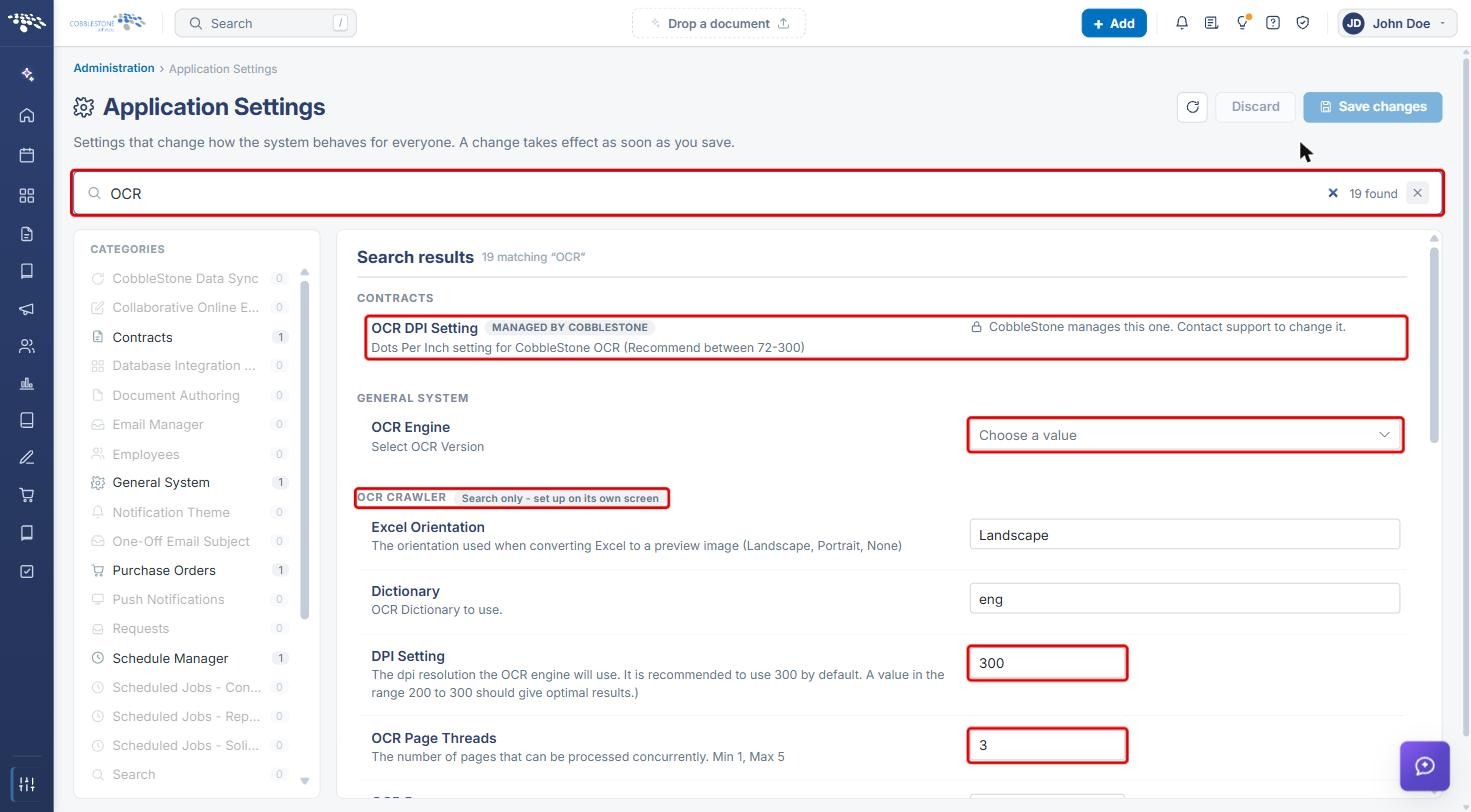Open the sliders settings icon at sidebar bottom

tap(27, 784)
